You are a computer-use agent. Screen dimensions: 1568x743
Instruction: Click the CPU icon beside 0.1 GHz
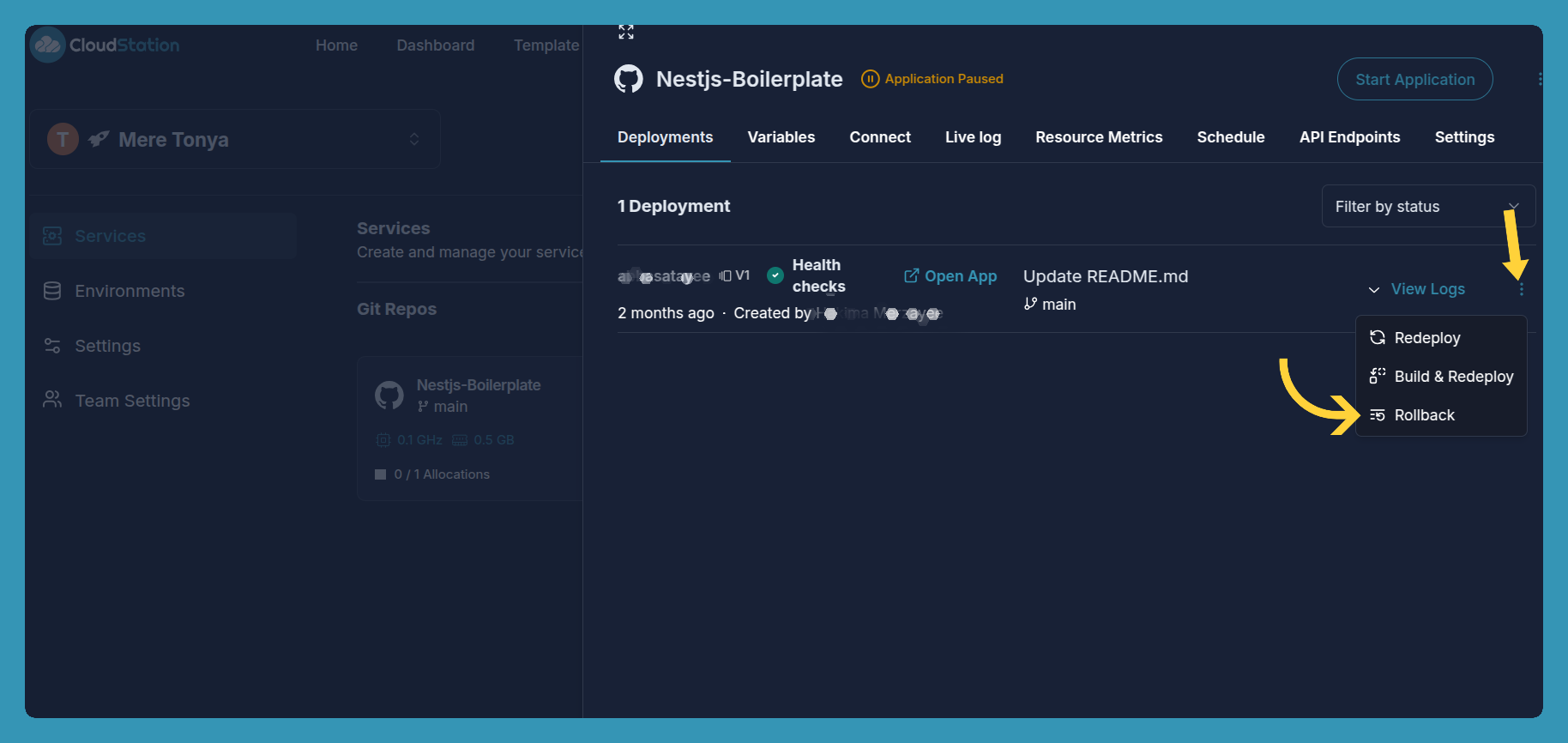[383, 440]
